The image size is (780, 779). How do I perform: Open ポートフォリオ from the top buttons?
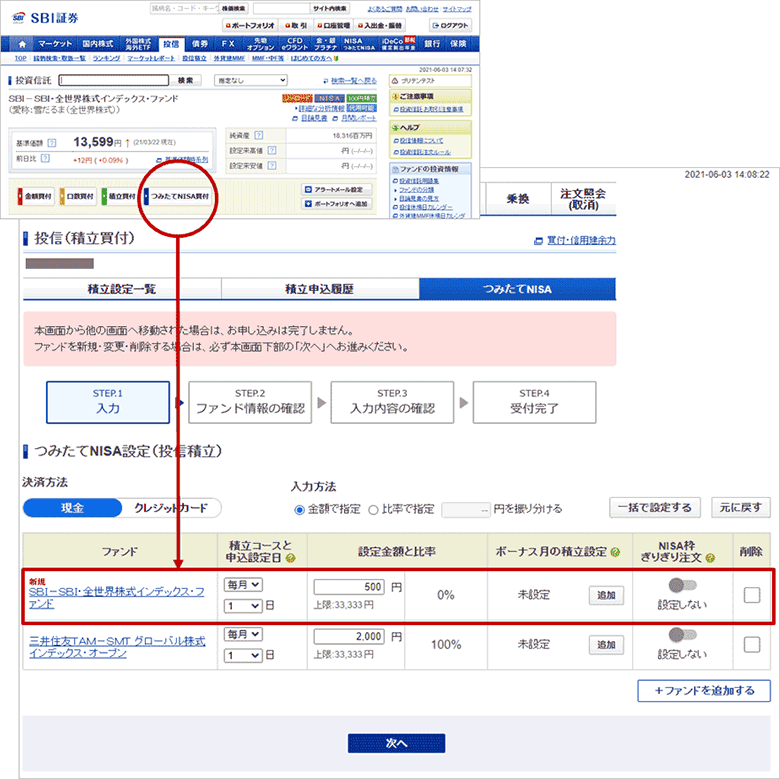250,25
